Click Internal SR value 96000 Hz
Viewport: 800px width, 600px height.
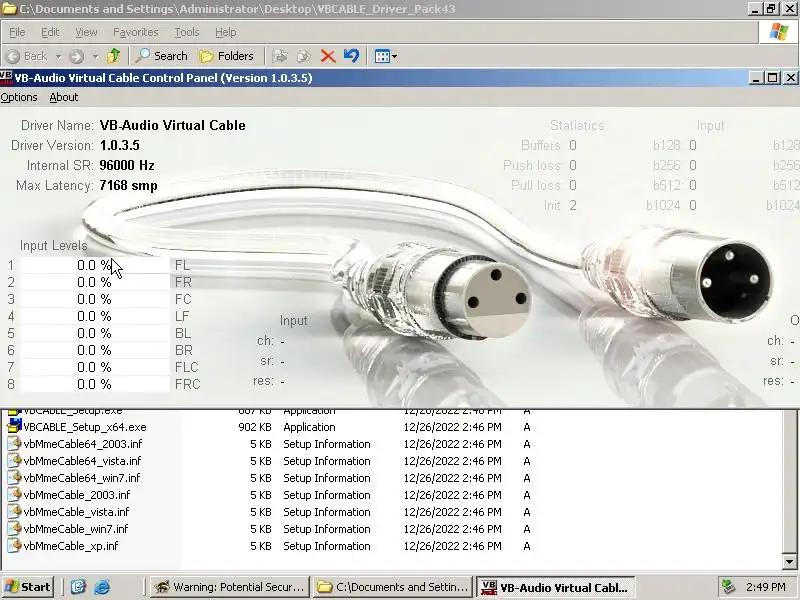[127, 165]
